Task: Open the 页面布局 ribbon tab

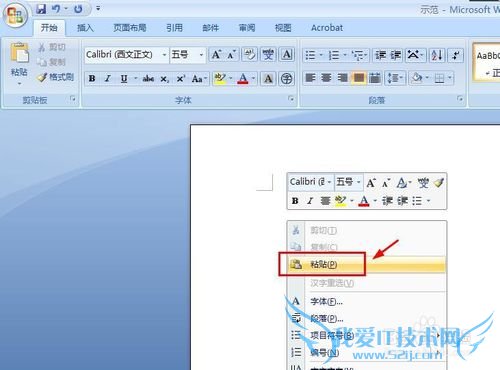Action: point(130,28)
